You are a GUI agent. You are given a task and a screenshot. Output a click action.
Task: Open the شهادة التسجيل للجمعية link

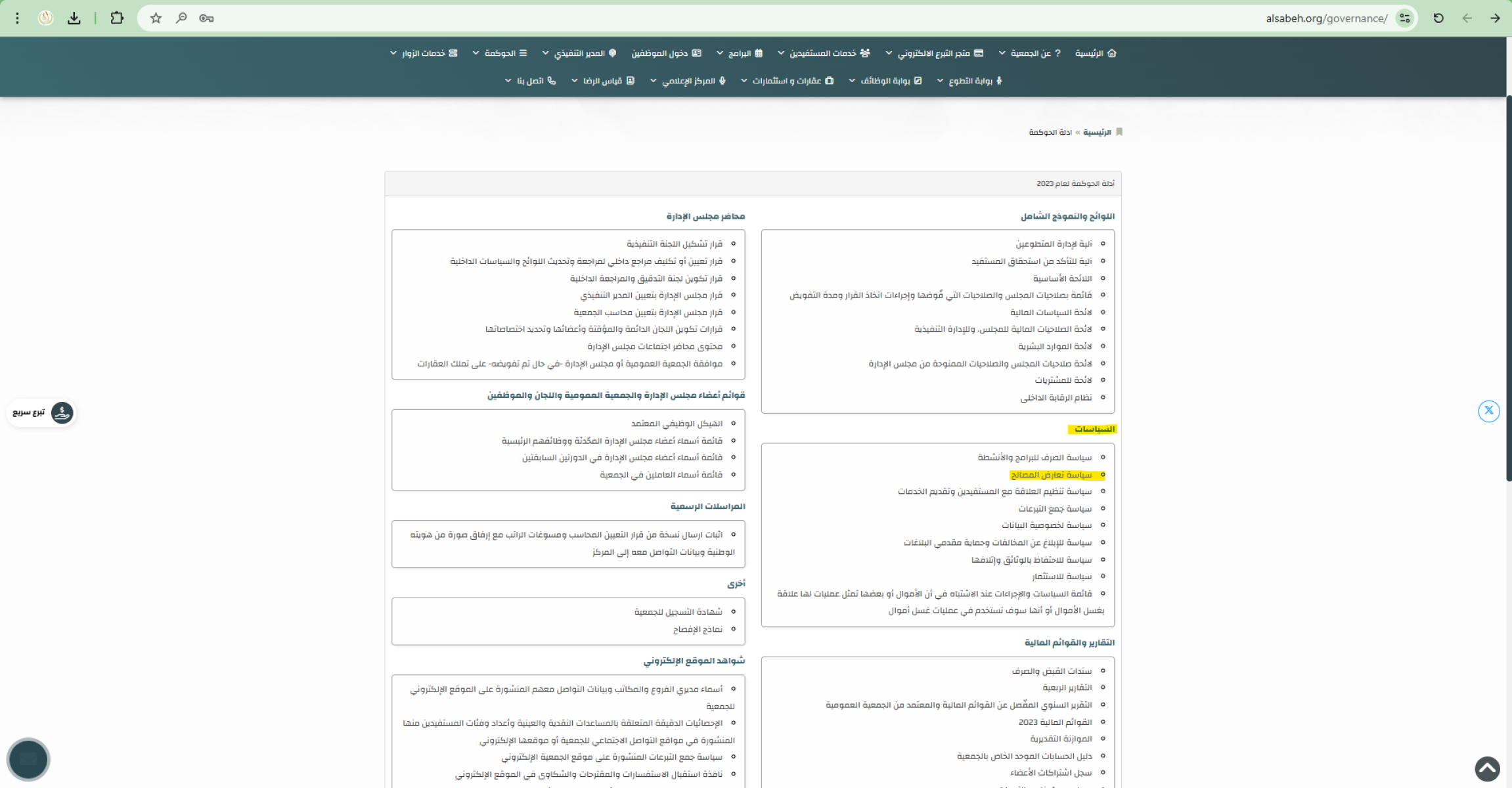[678, 612]
